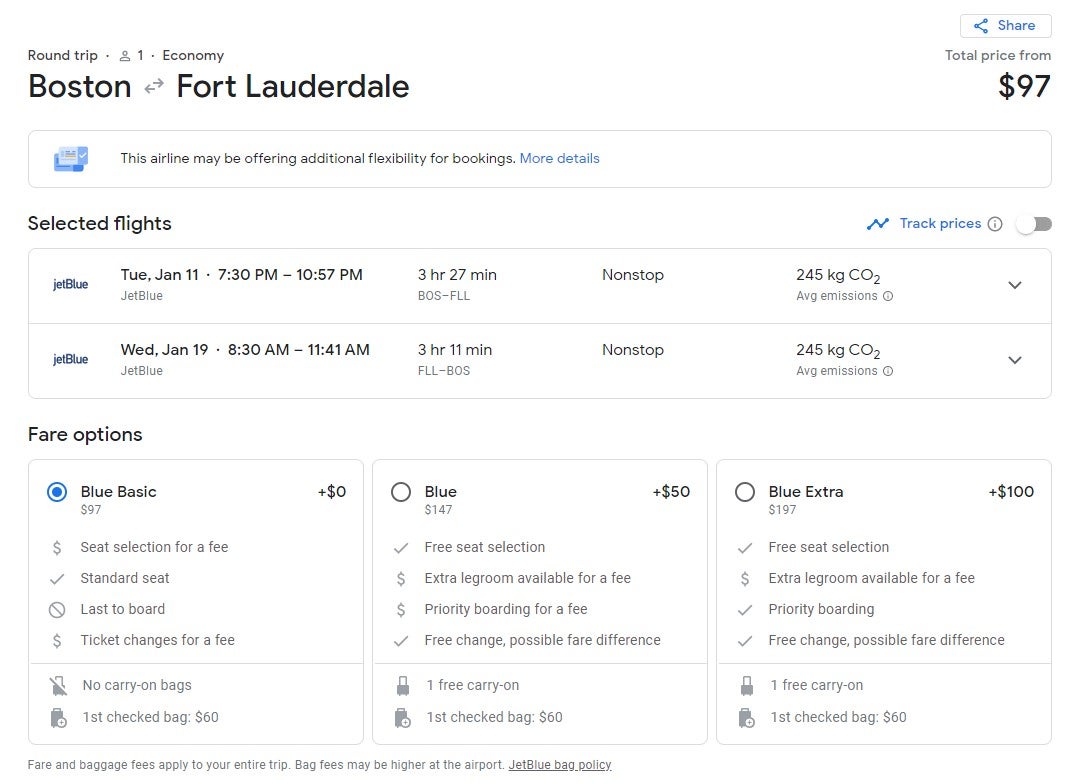Click the Track prices info icon
This screenshot has height=784, width=1065.
point(995,224)
